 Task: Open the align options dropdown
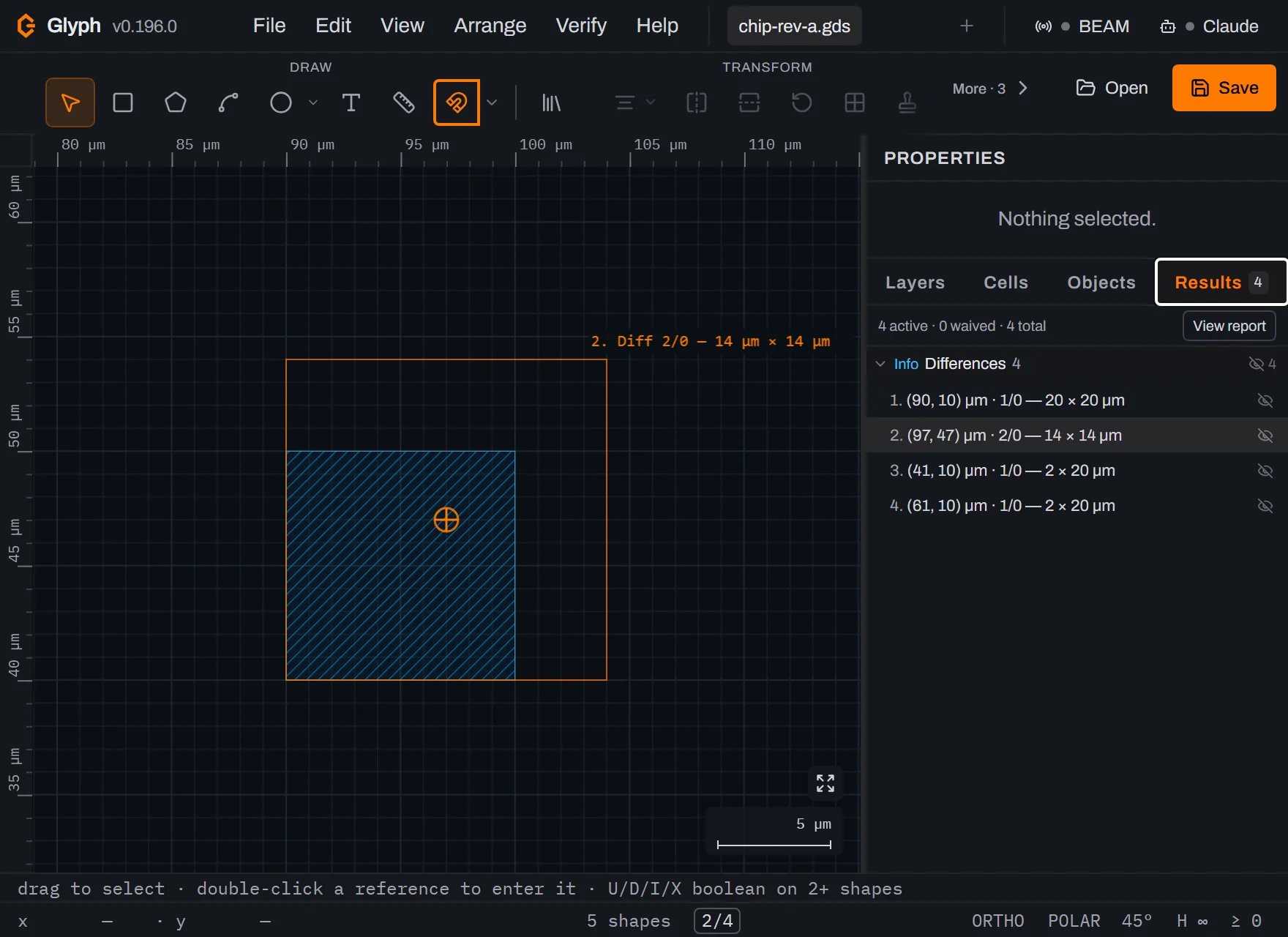(634, 102)
